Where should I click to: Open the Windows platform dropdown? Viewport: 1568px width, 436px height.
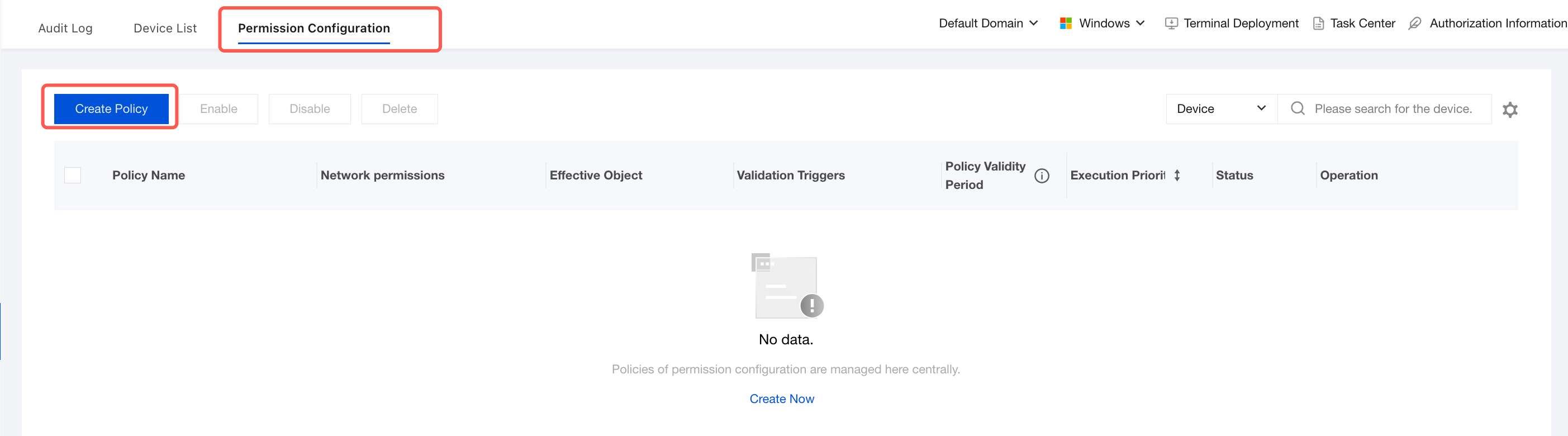pos(1103,23)
